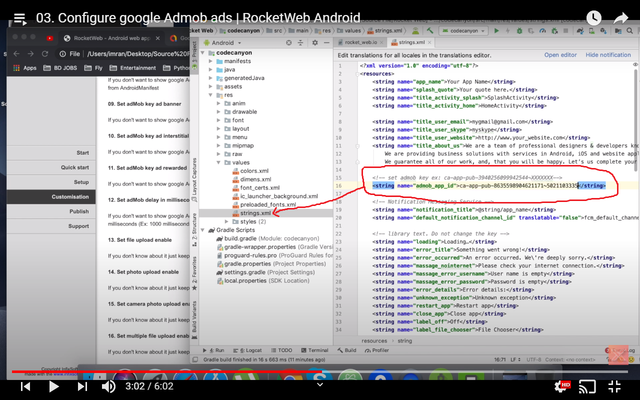The height and width of the screenshot is (400, 640).
Task: Click the Android Studio Run app button
Action: (x=496, y=31)
